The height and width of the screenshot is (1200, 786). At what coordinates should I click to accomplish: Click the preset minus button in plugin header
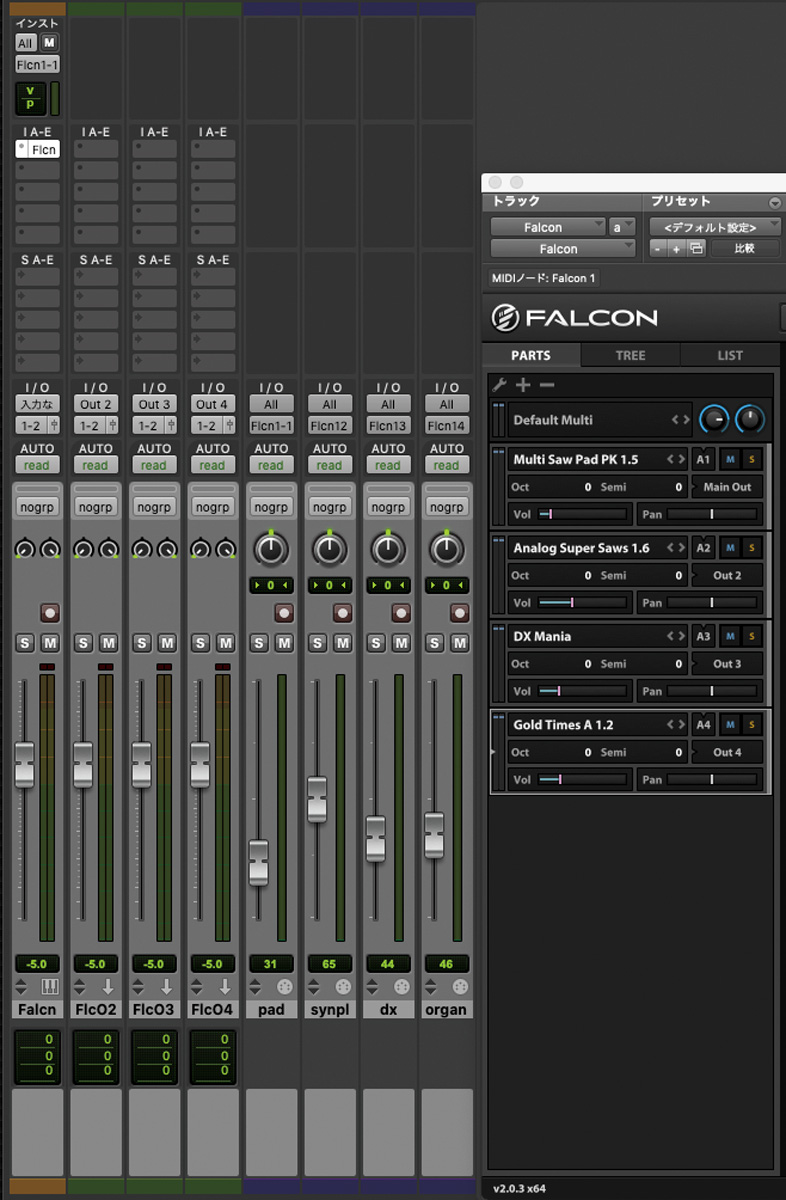[658, 248]
